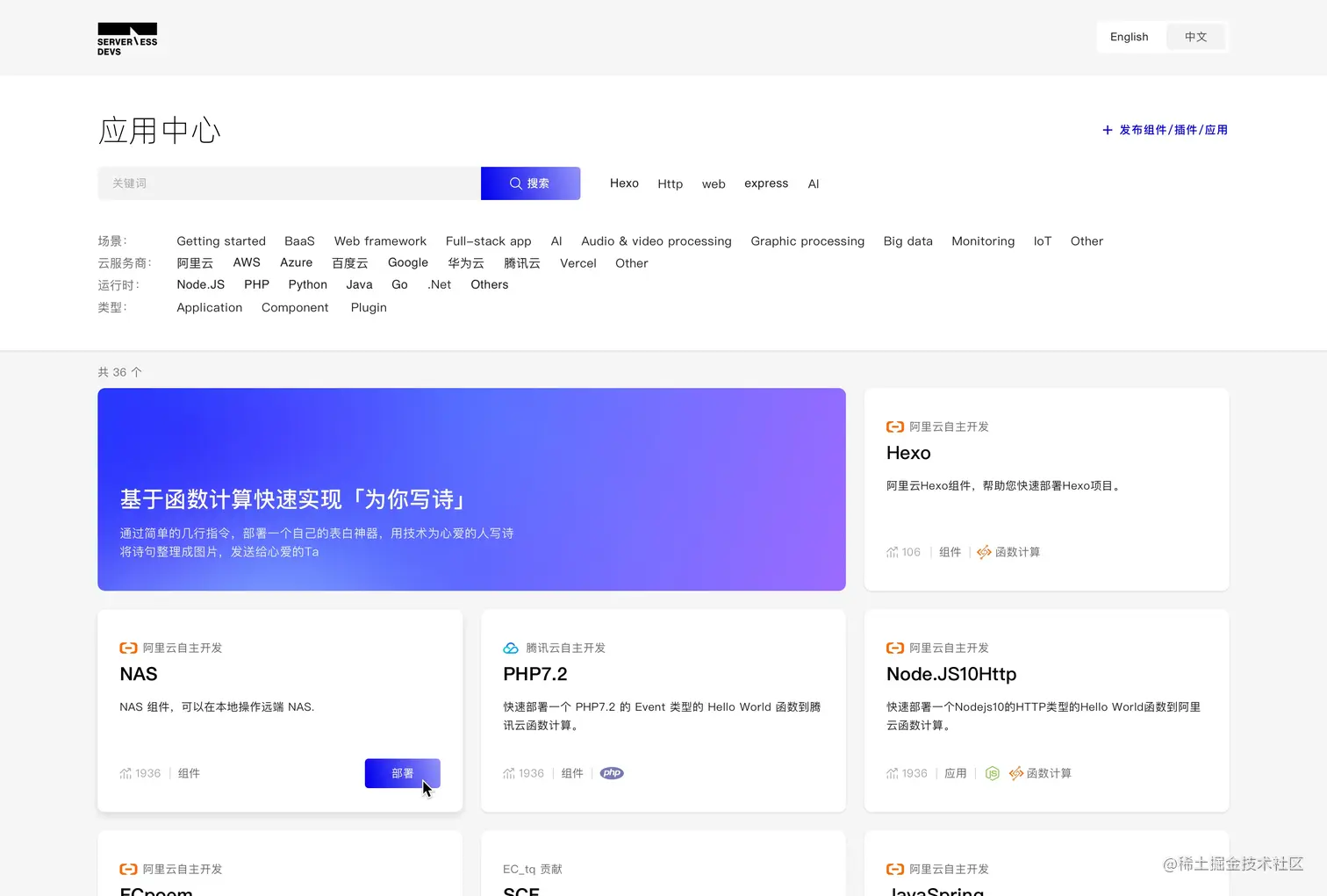The width and height of the screenshot is (1327, 896).
Task: Click the 搜索 search button
Action: click(x=530, y=183)
